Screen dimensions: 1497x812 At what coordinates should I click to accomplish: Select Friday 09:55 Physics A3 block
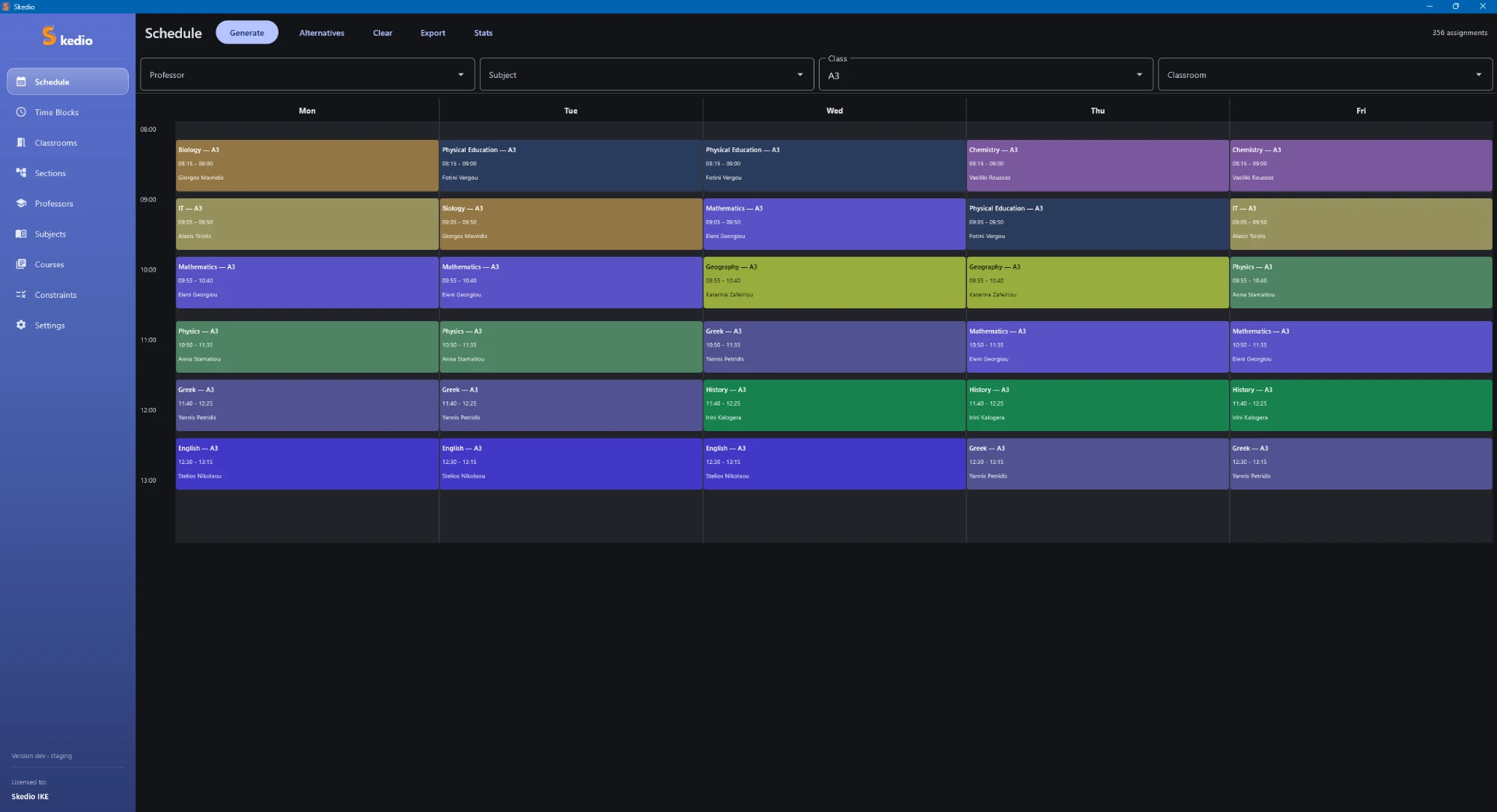coord(1361,282)
